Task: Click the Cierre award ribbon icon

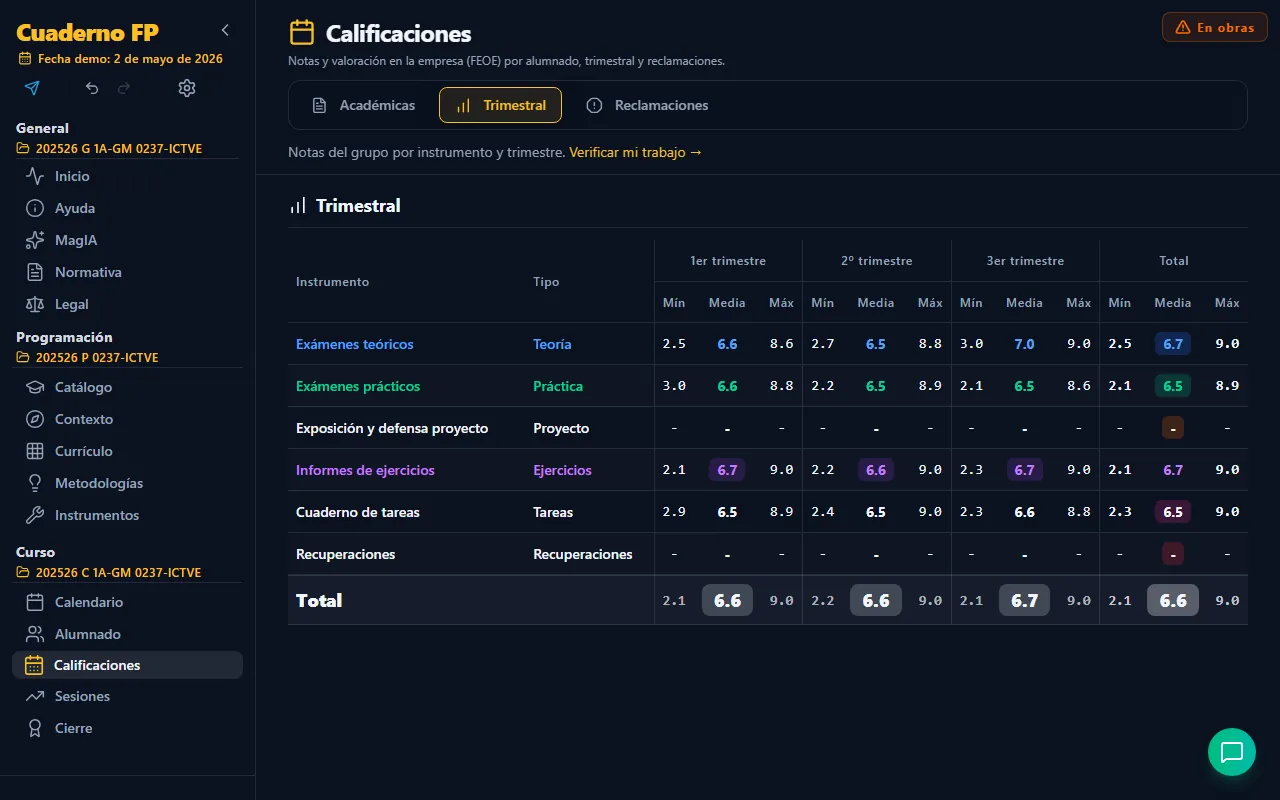Action: (x=35, y=728)
